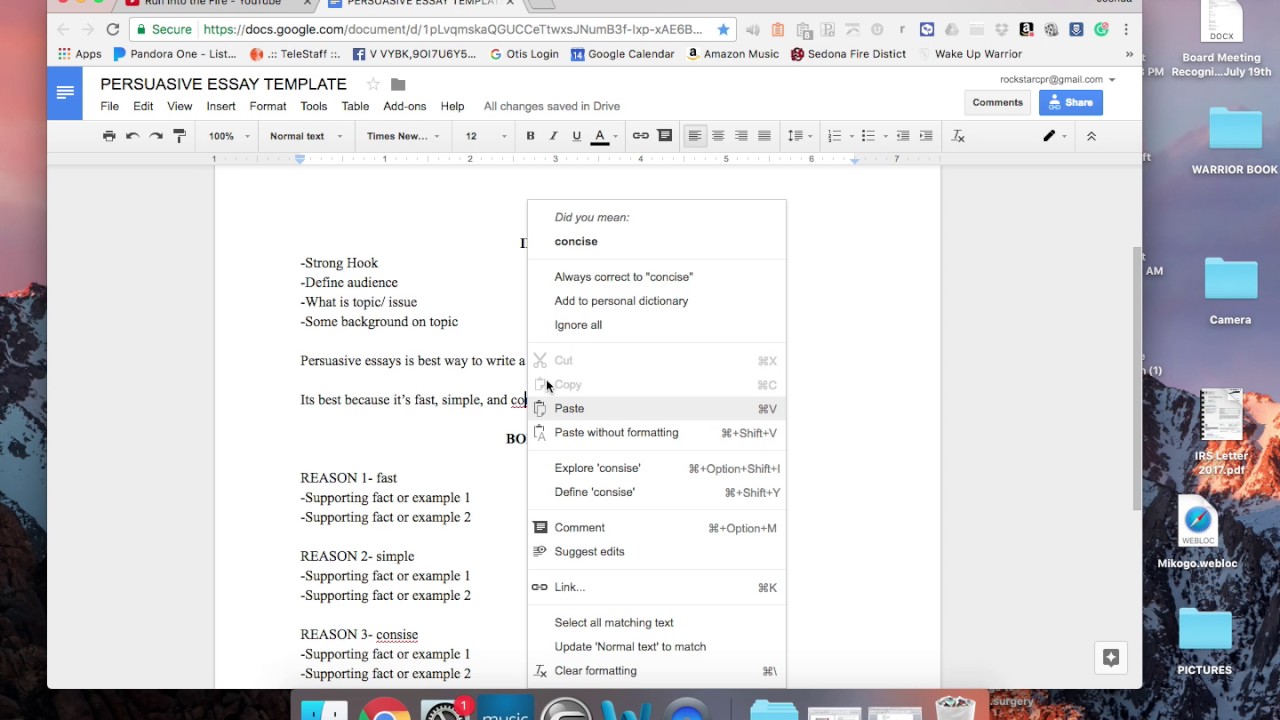Align text right

[741, 136]
